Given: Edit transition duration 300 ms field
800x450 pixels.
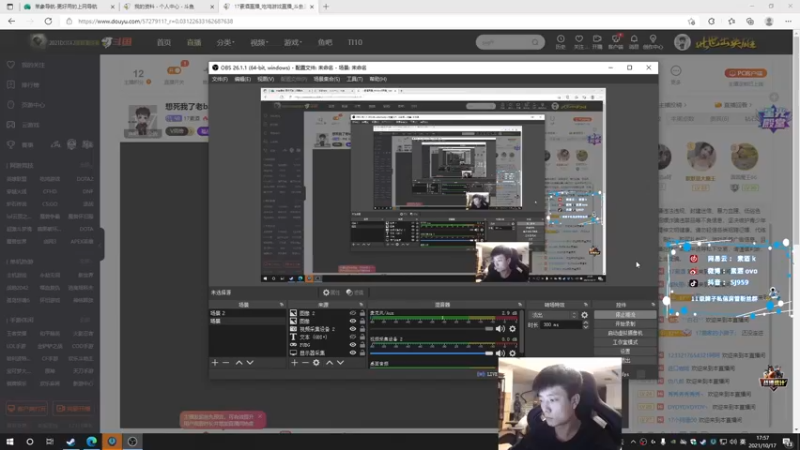Looking at the screenshot, I should click(561, 324).
